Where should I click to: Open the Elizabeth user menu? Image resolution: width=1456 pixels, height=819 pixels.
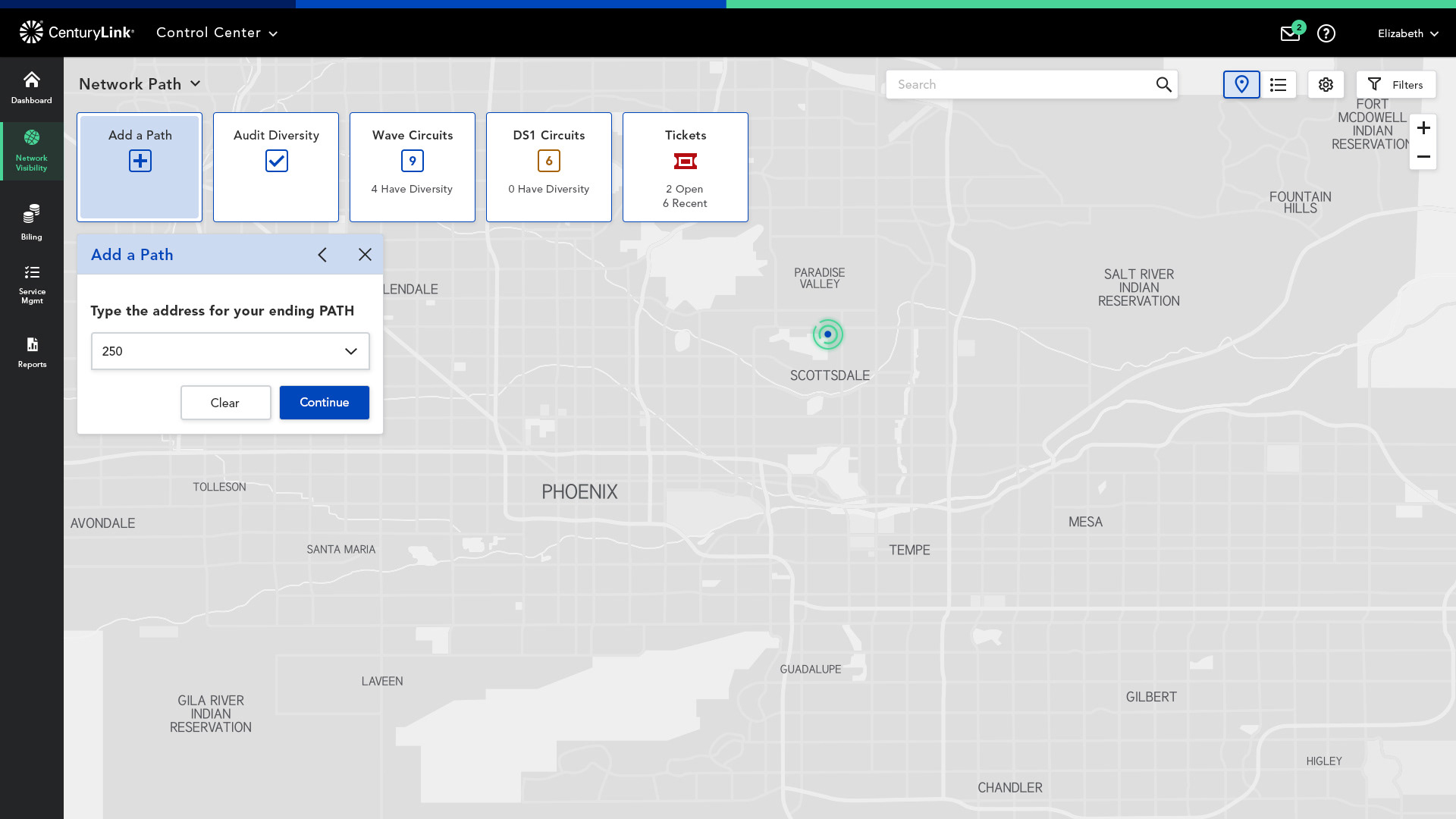tap(1407, 33)
